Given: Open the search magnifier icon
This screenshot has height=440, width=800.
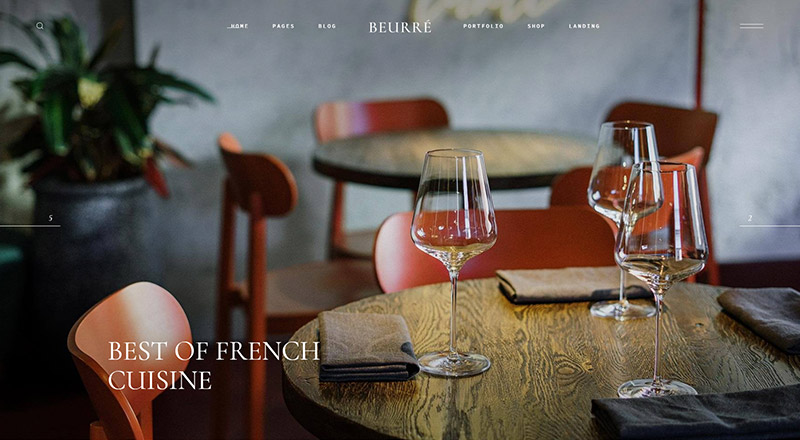Looking at the screenshot, I should [40, 26].
